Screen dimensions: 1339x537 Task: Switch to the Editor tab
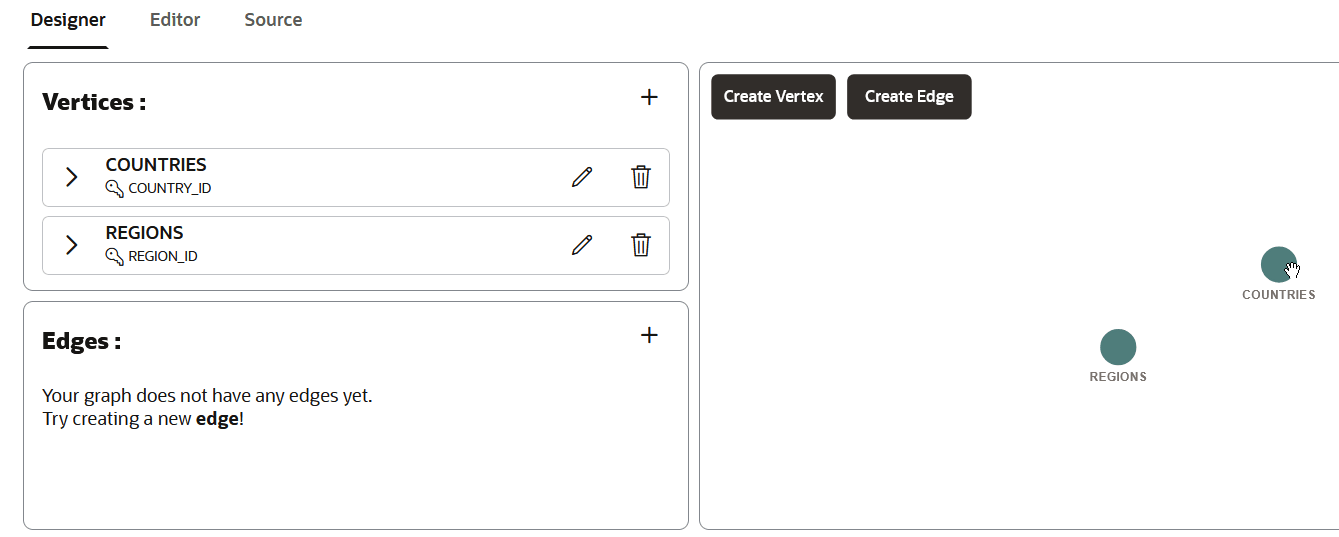pyautogui.click(x=175, y=20)
